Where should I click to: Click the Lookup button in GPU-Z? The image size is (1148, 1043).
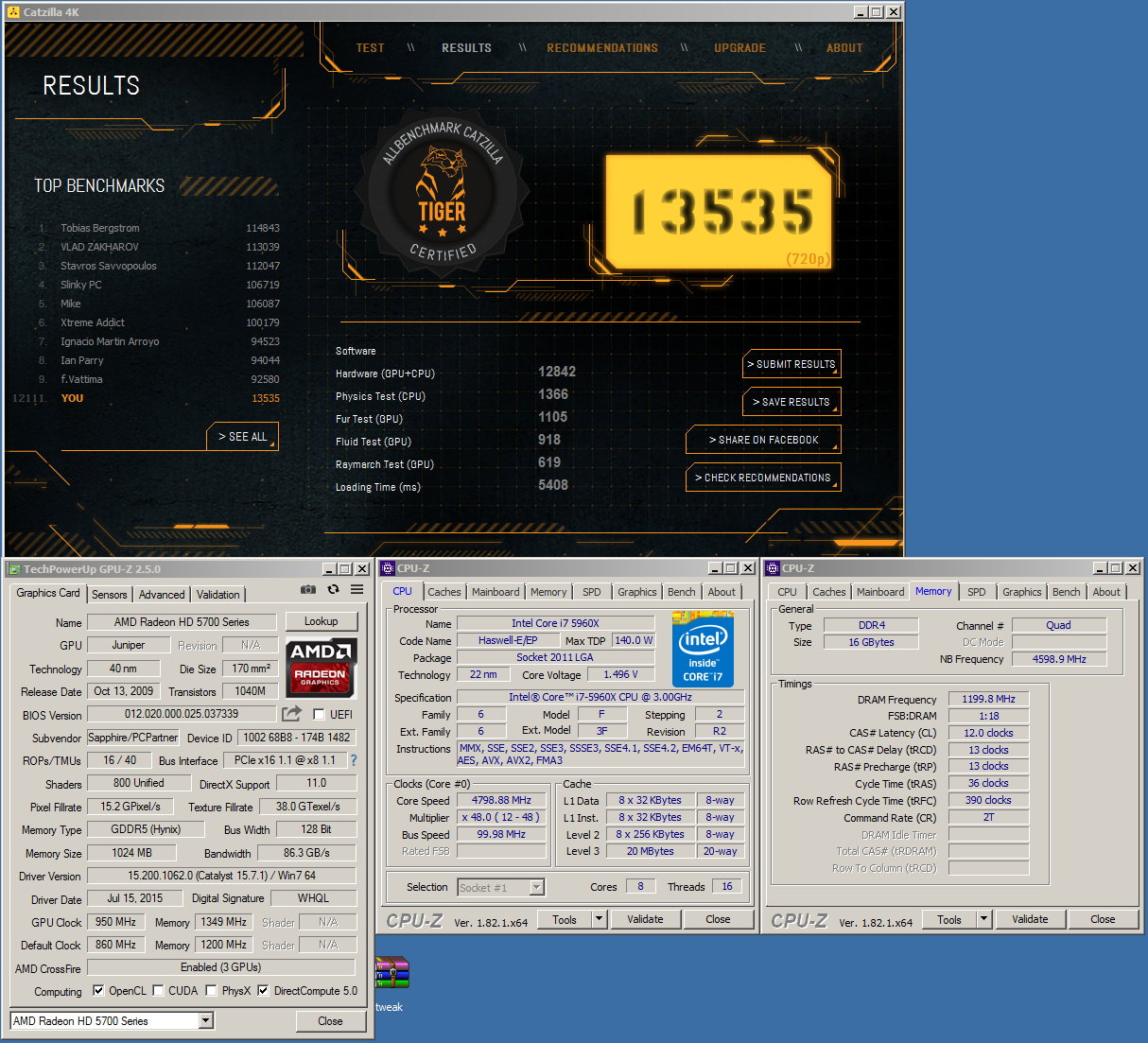tap(322, 621)
